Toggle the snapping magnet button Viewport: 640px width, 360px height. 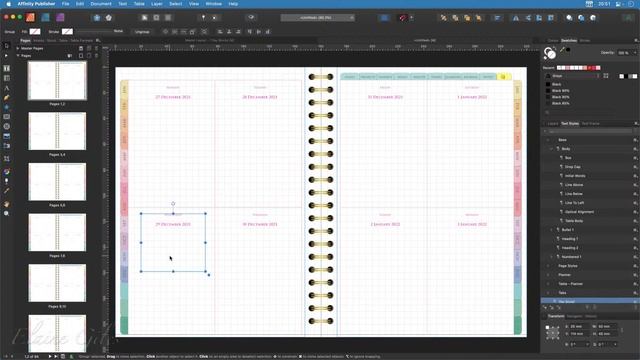pos(403,18)
